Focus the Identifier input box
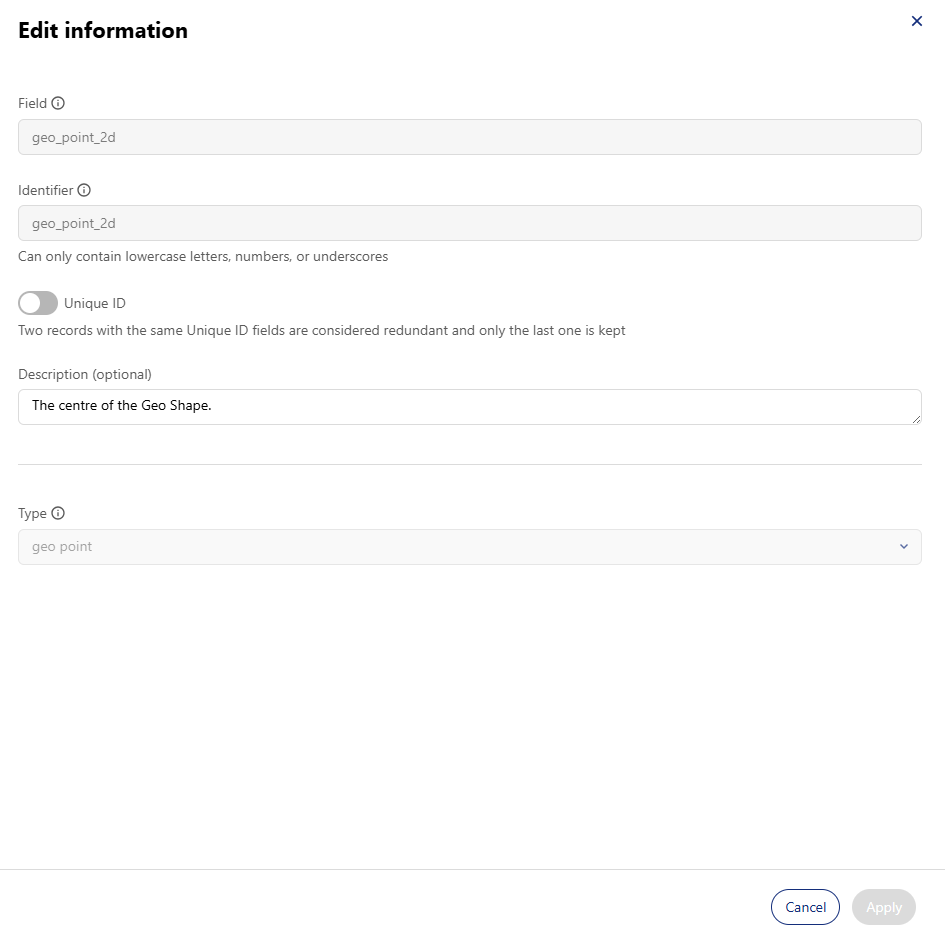 (469, 223)
